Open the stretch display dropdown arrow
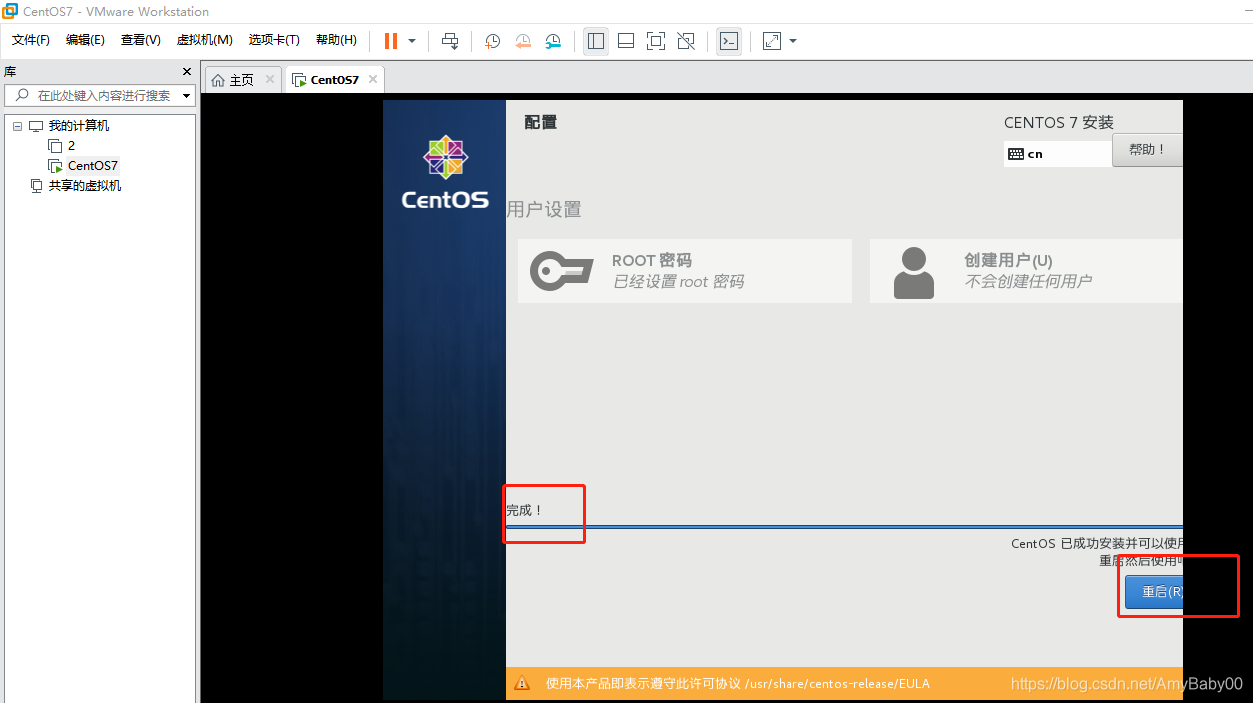 pos(793,41)
